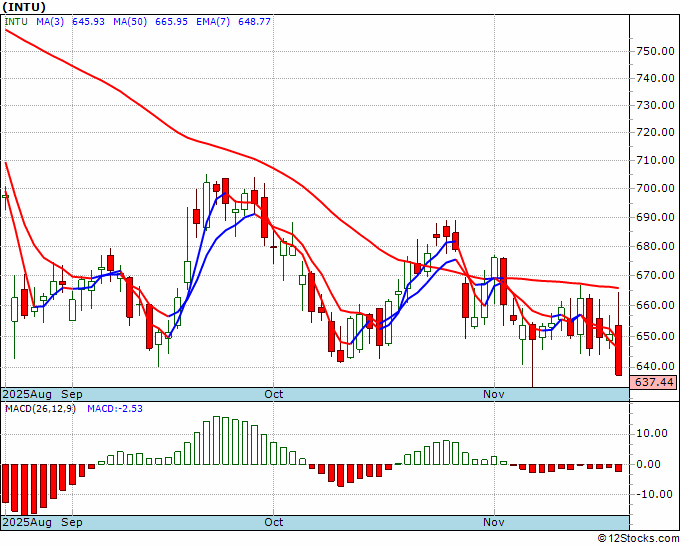
Task: Click the MA(50) value 665.95
Action: click(171, 22)
